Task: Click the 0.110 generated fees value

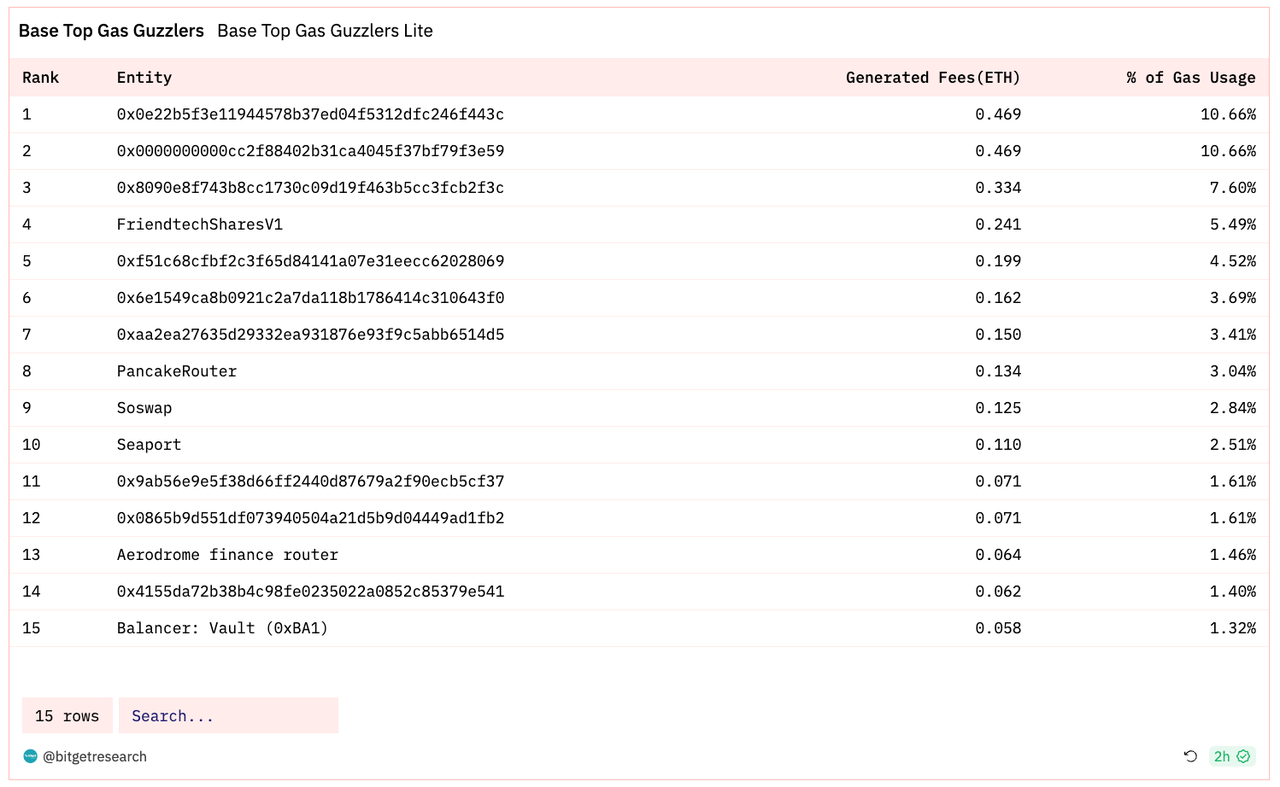Action: tap(998, 444)
